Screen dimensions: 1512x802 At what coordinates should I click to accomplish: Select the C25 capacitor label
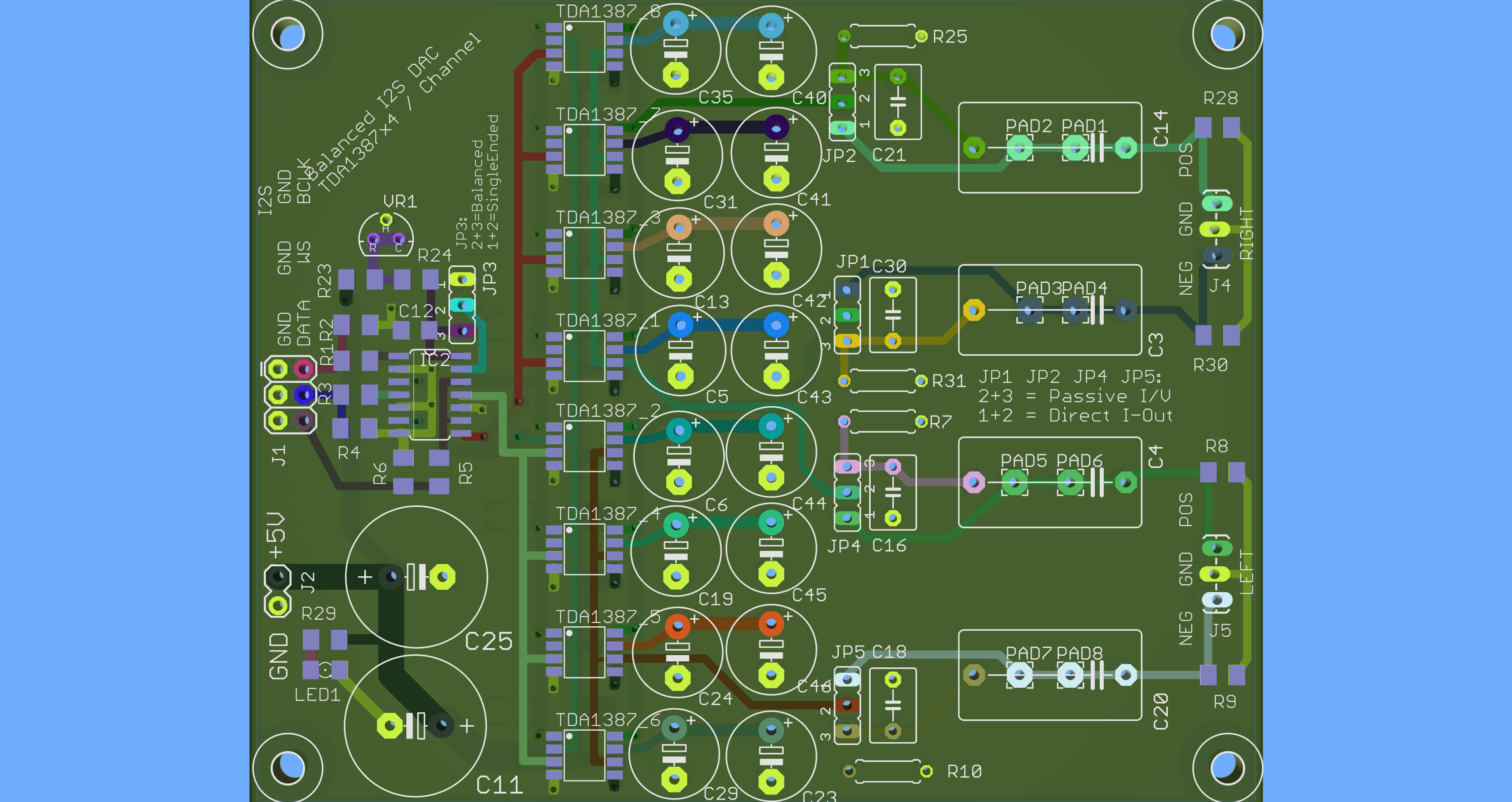488,641
